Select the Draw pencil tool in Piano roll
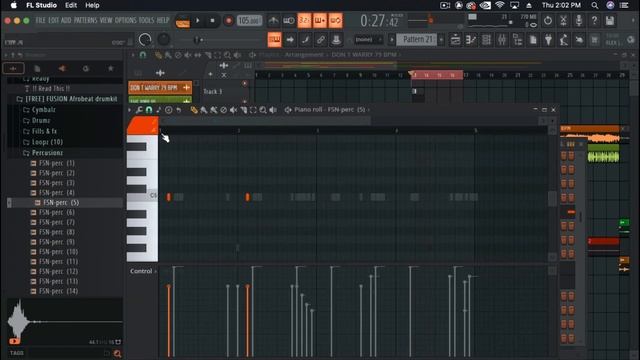Image resolution: width=640 pixels, height=360 pixels. pos(194,110)
